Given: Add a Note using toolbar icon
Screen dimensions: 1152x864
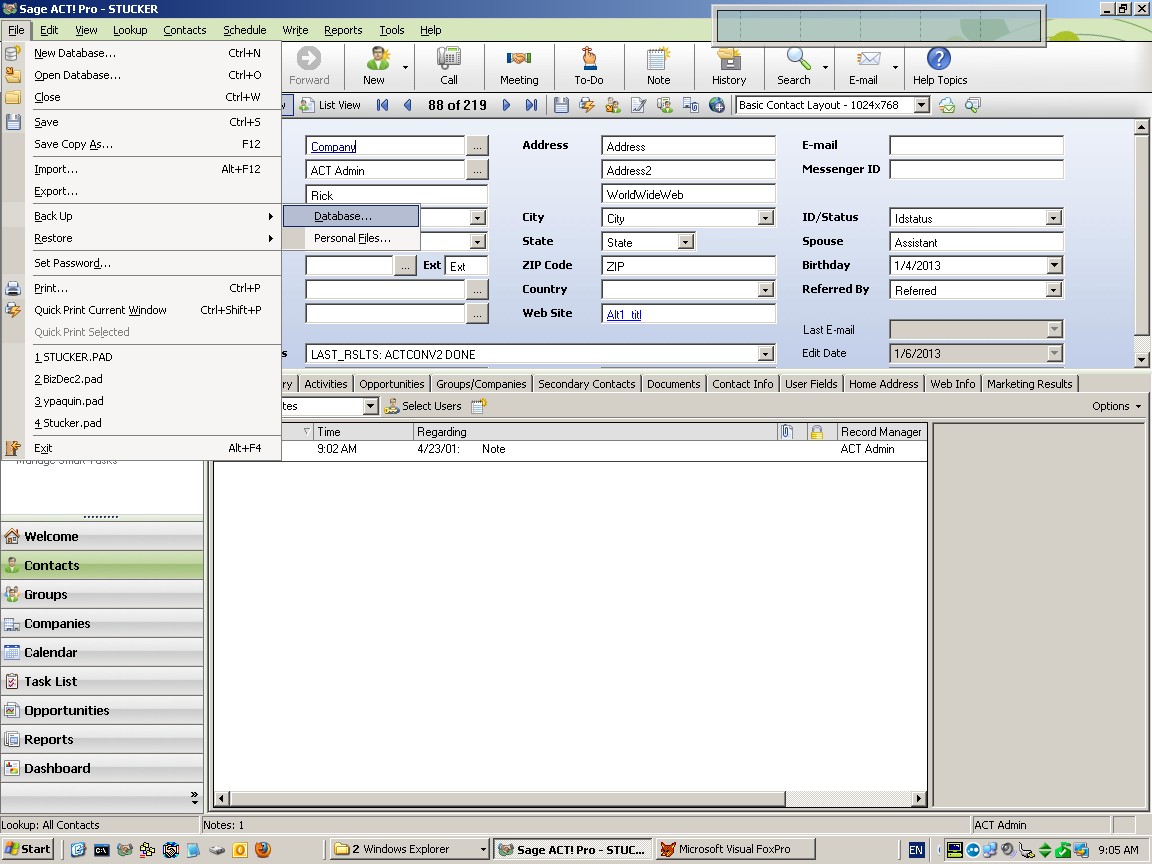Looking at the screenshot, I should click(x=658, y=59).
